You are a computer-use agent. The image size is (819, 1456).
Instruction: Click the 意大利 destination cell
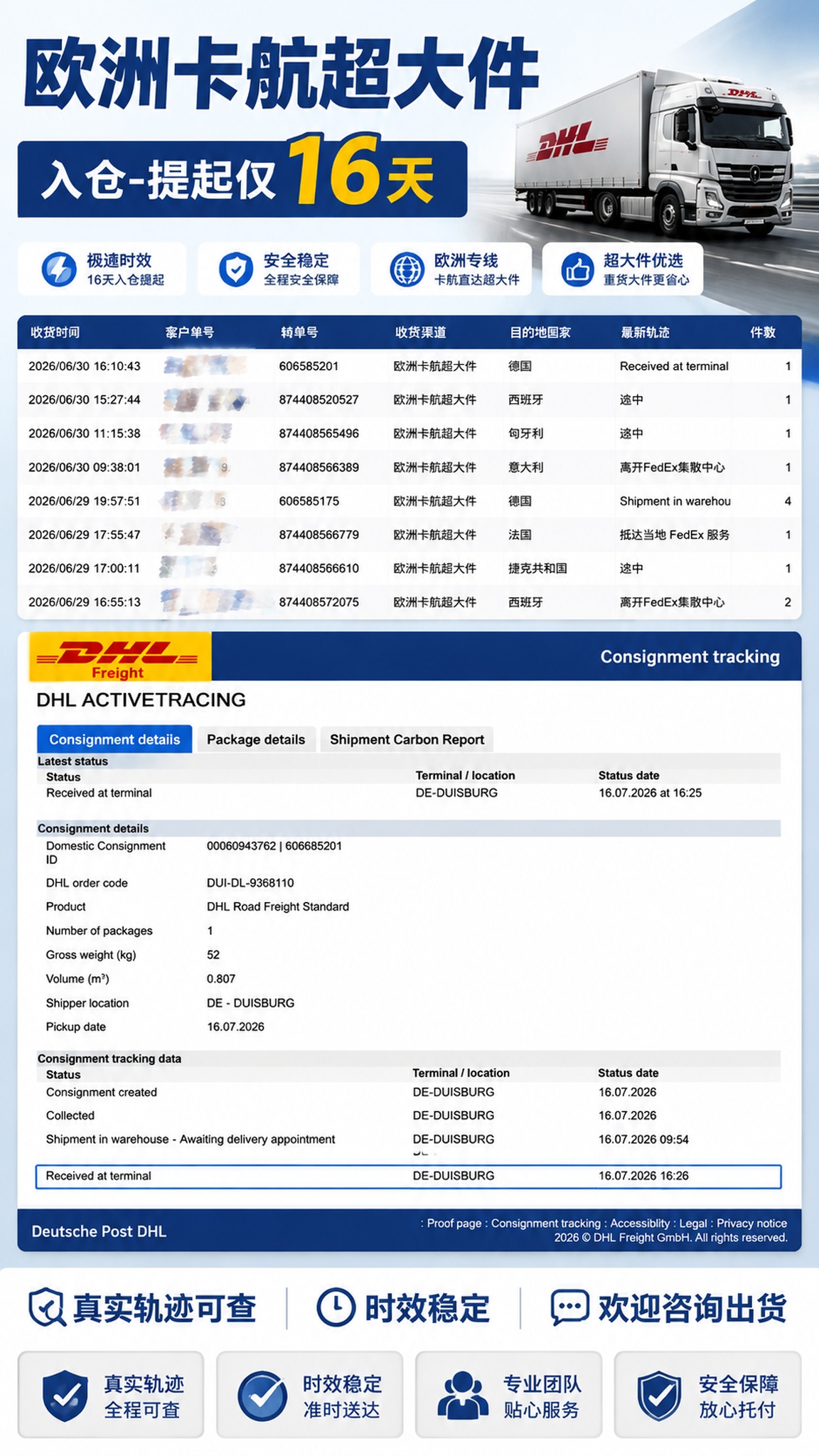[x=525, y=467]
